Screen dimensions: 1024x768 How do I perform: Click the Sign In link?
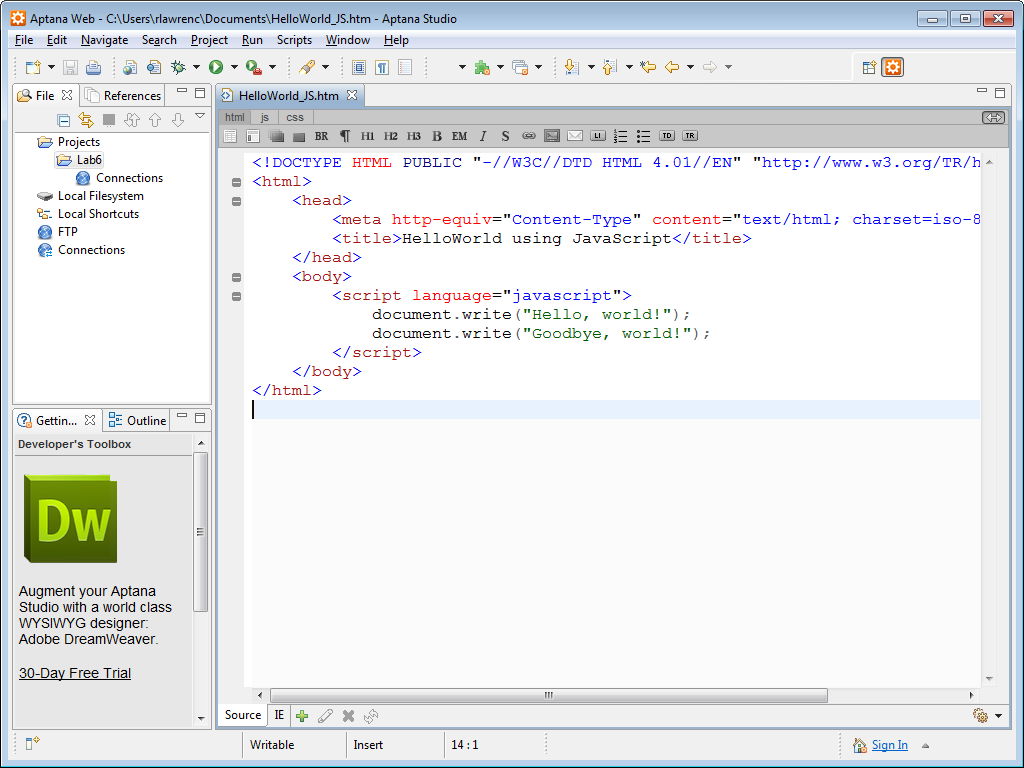pos(889,745)
